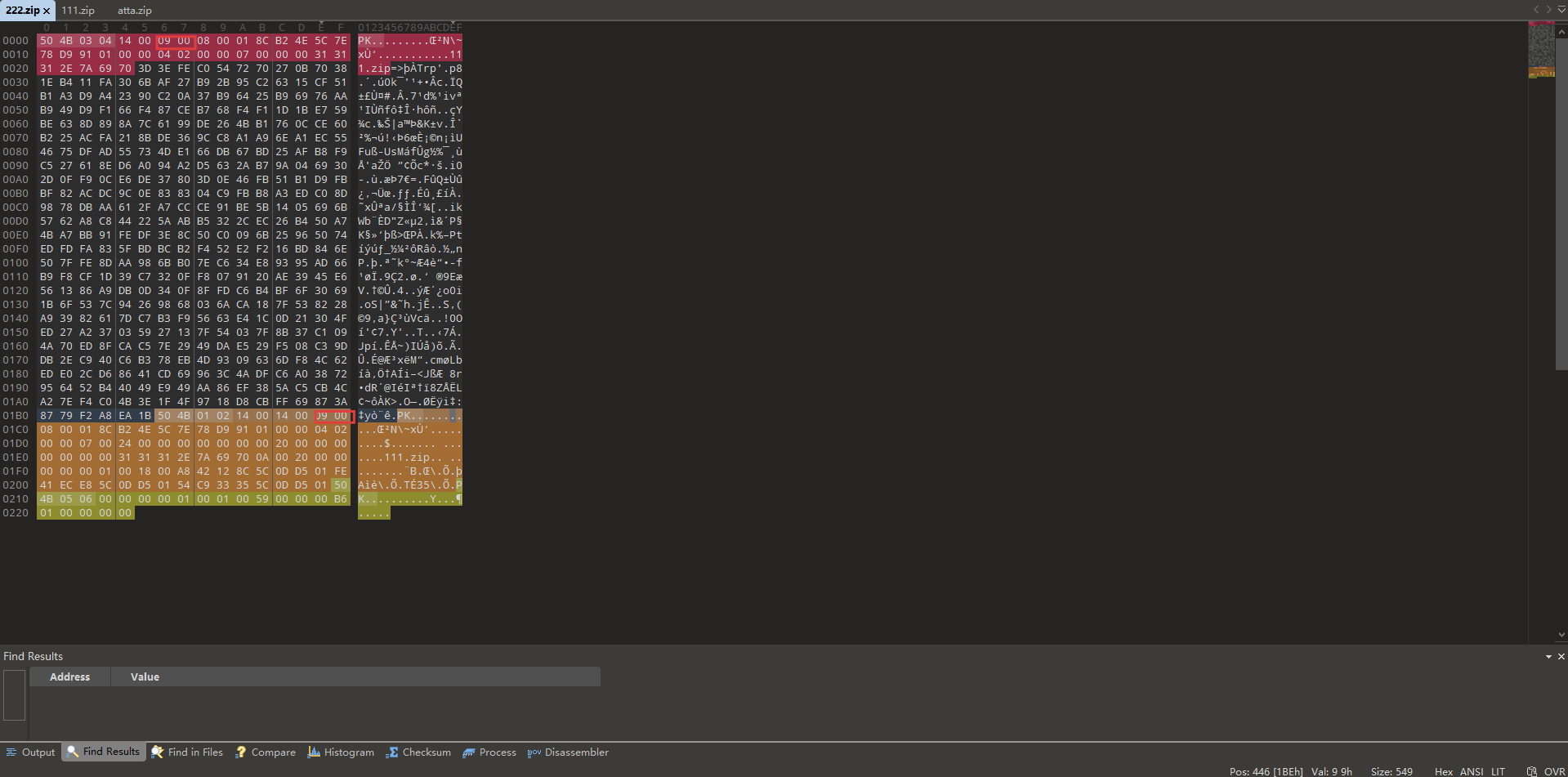
Task: Click the '111.zip' text in ASCII column
Action: coord(407,458)
